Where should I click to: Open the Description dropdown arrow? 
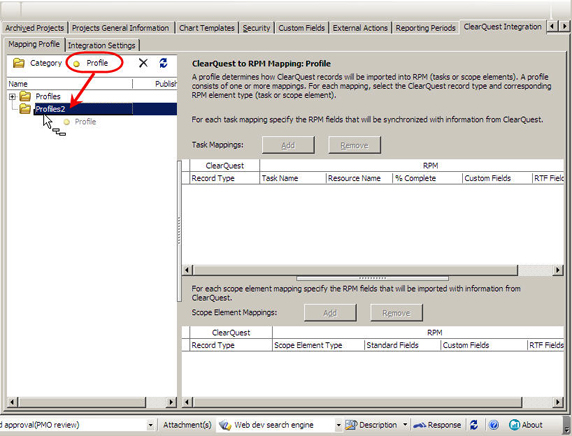[405, 425]
